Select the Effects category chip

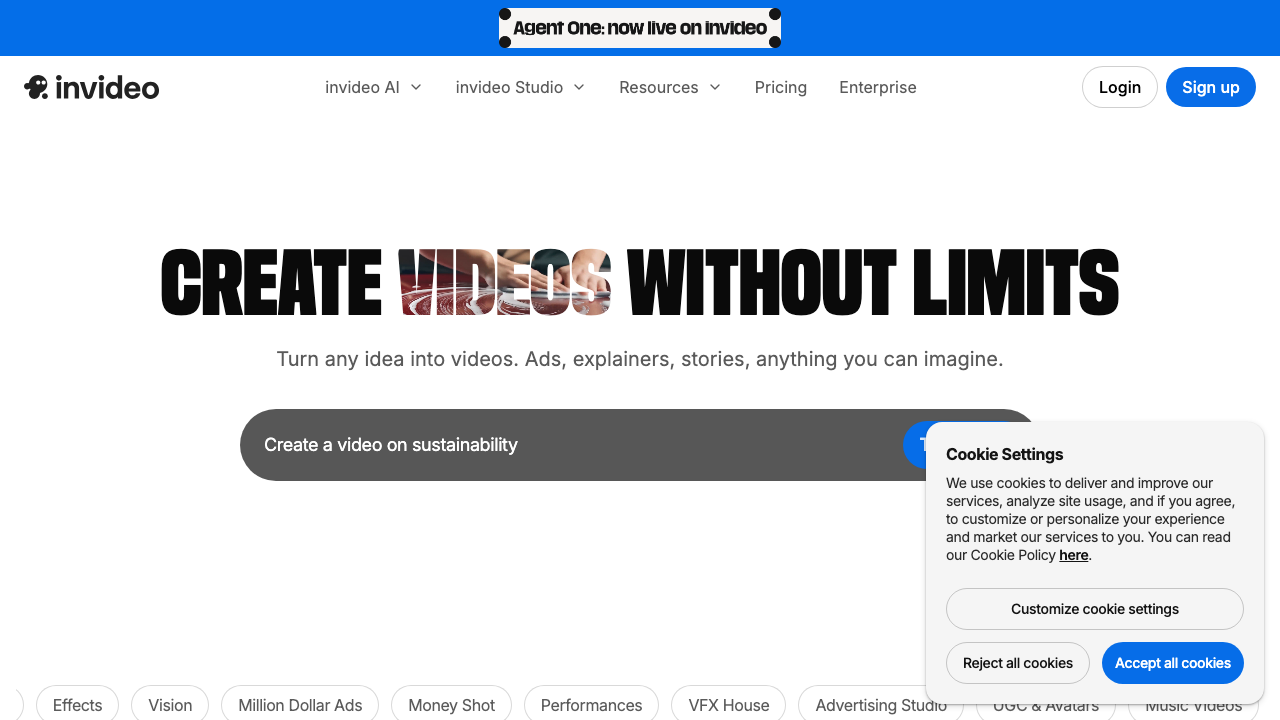tap(77, 704)
